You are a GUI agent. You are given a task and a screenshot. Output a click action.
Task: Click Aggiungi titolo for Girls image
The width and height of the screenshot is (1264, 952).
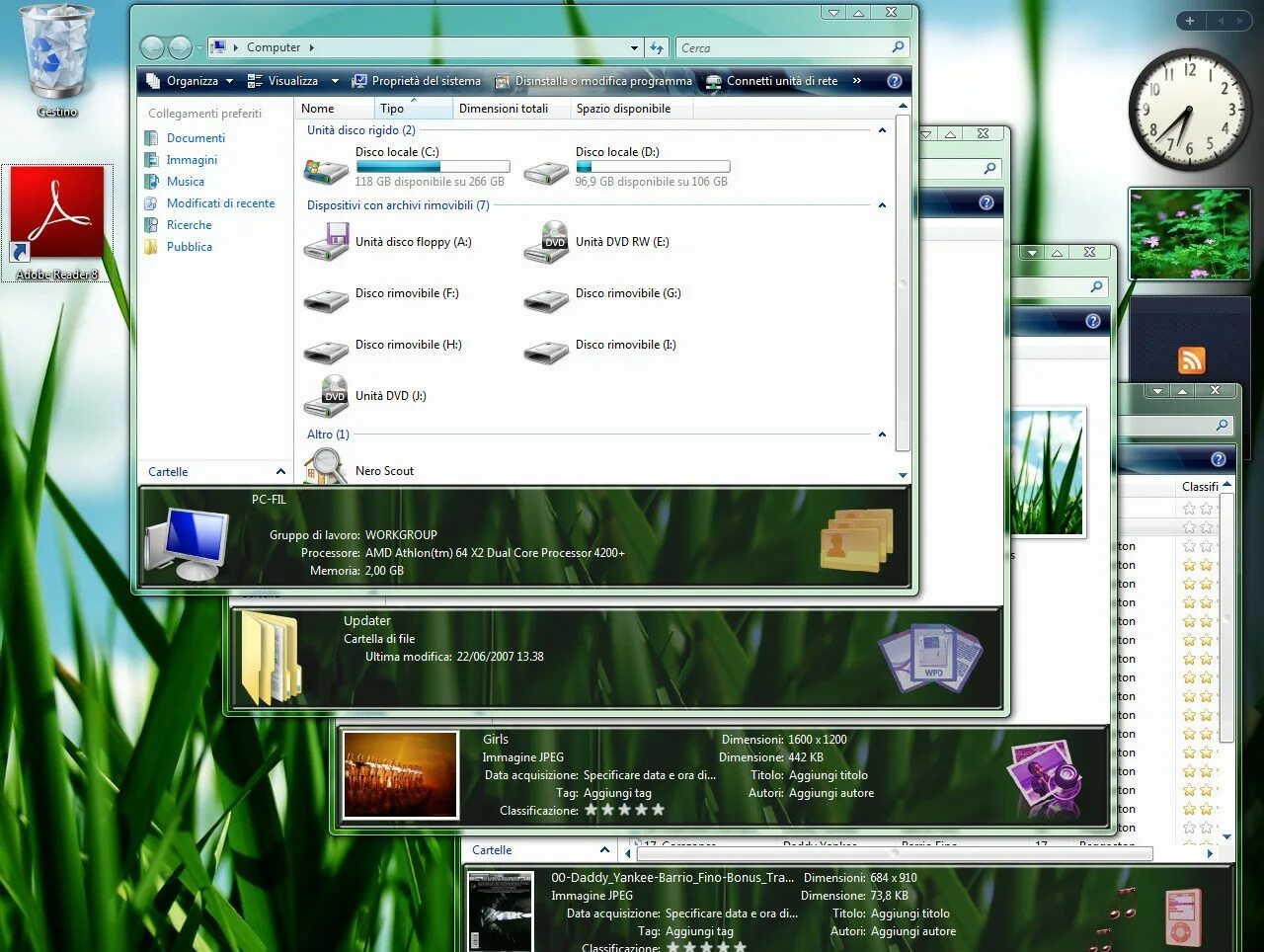coord(828,775)
